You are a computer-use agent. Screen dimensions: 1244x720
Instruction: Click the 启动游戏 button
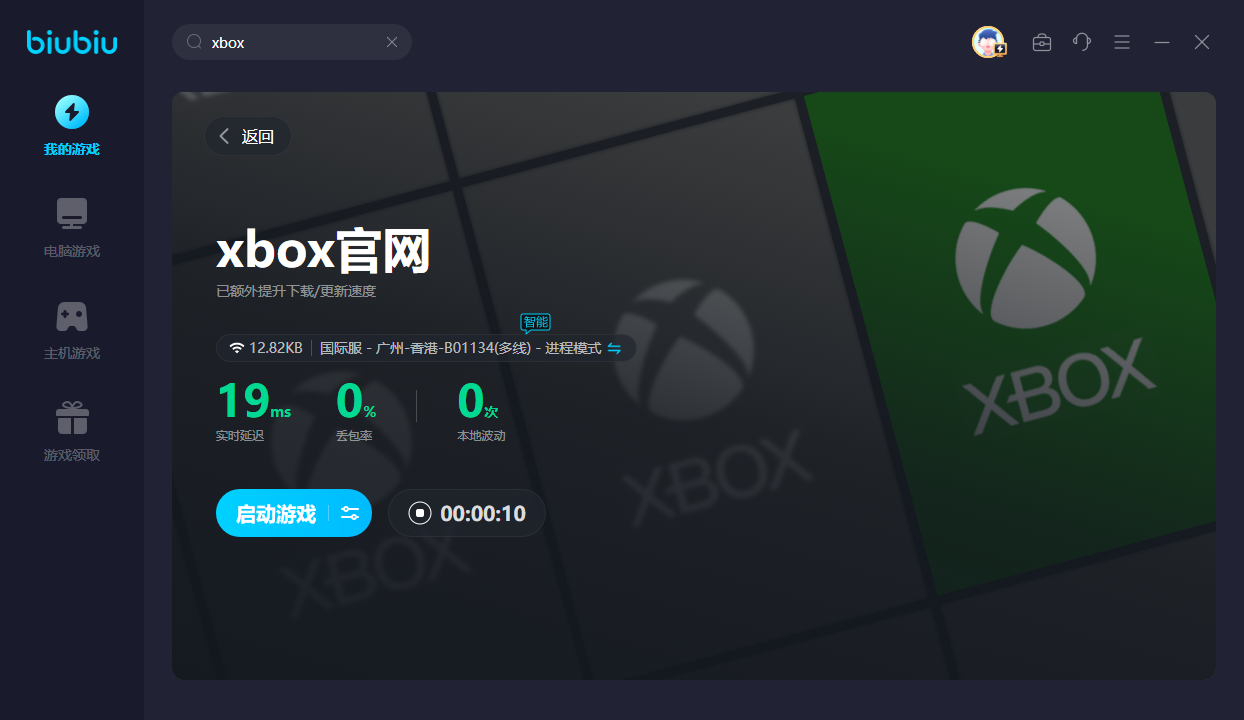click(x=276, y=514)
